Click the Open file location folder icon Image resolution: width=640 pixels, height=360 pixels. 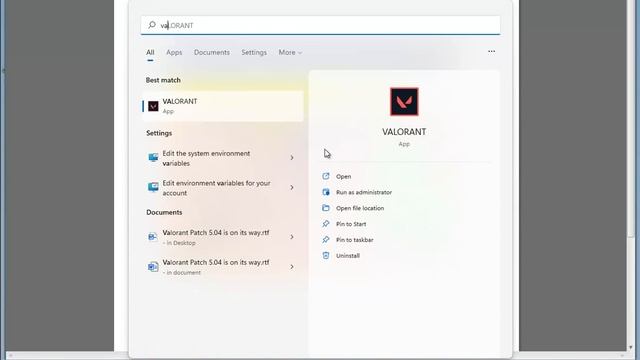(x=326, y=208)
